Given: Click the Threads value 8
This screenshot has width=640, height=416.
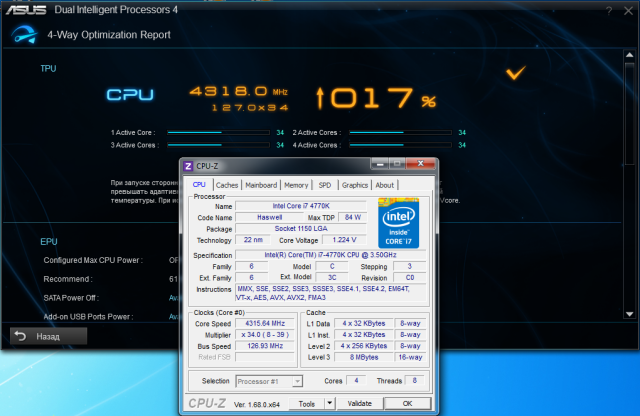Looking at the screenshot, I should pos(415,380).
